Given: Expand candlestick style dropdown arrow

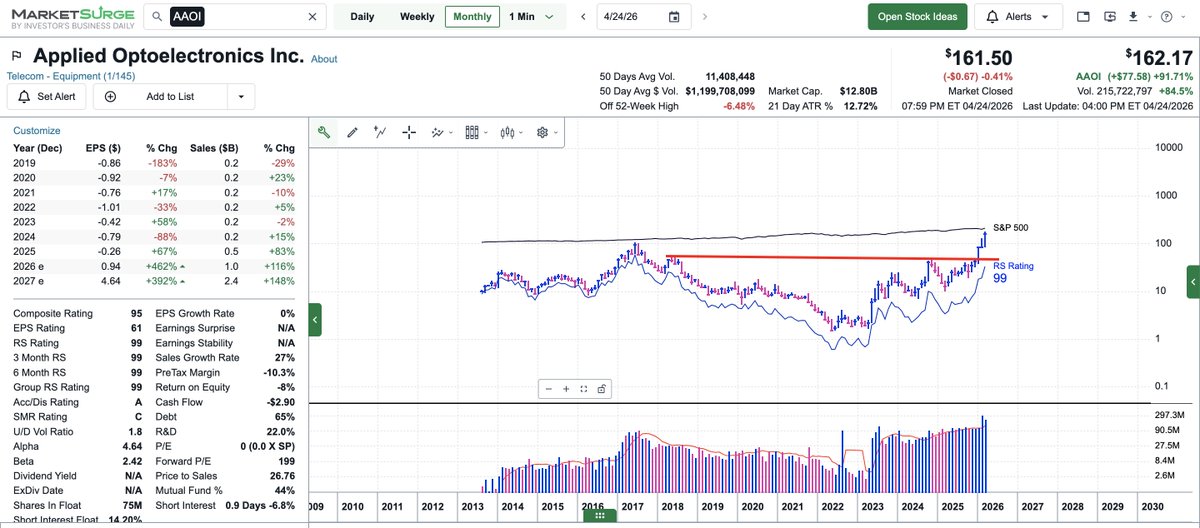Looking at the screenshot, I should pyautogui.click(x=521, y=132).
